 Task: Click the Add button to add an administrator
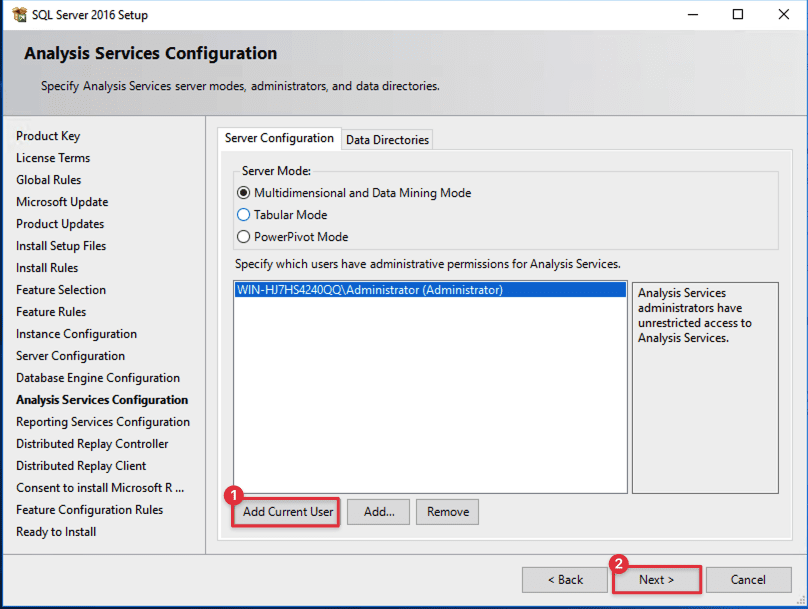click(x=378, y=511)
